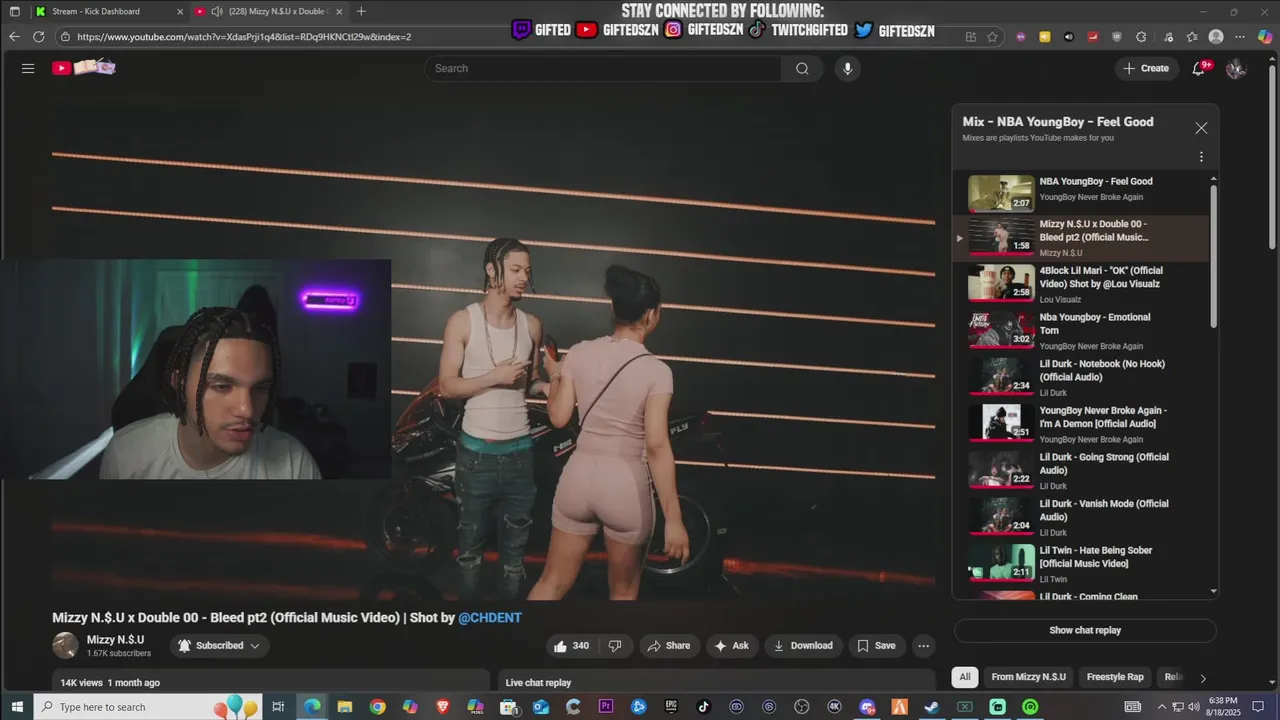Open the browser profile icon
Viewport: 1280px width, 720px height.
coord(1216,36)
